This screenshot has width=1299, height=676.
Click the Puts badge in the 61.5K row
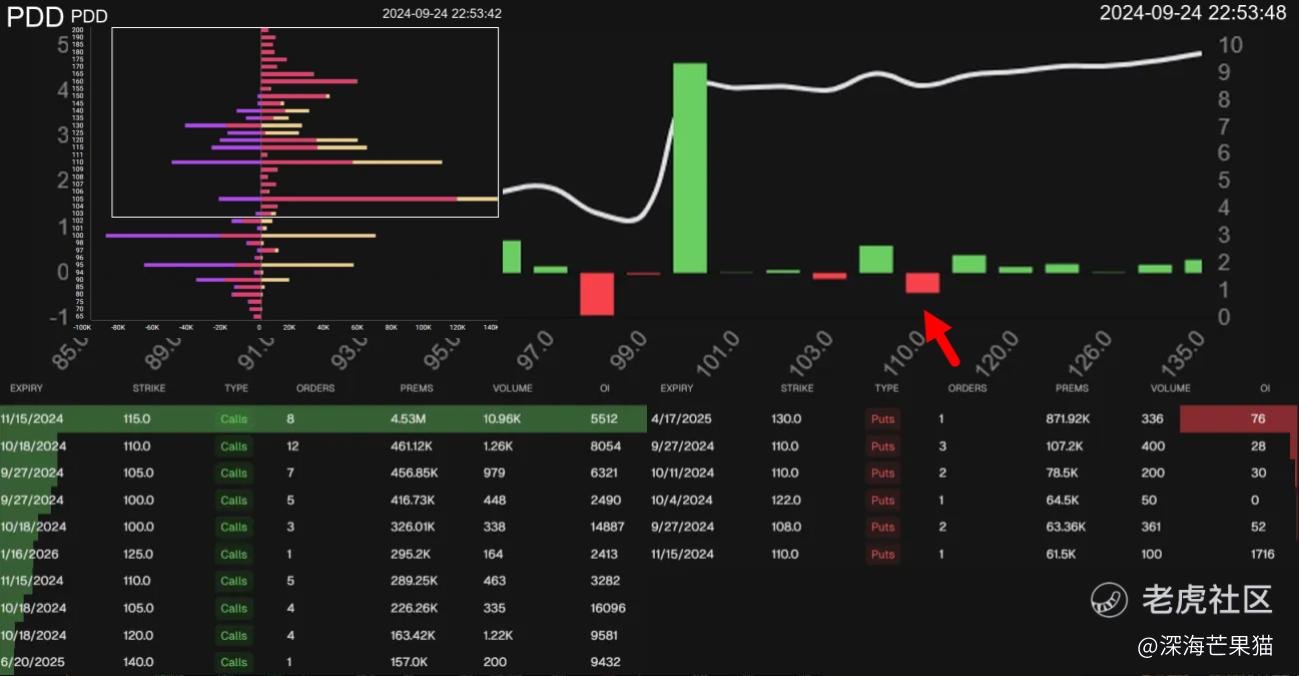883,554
